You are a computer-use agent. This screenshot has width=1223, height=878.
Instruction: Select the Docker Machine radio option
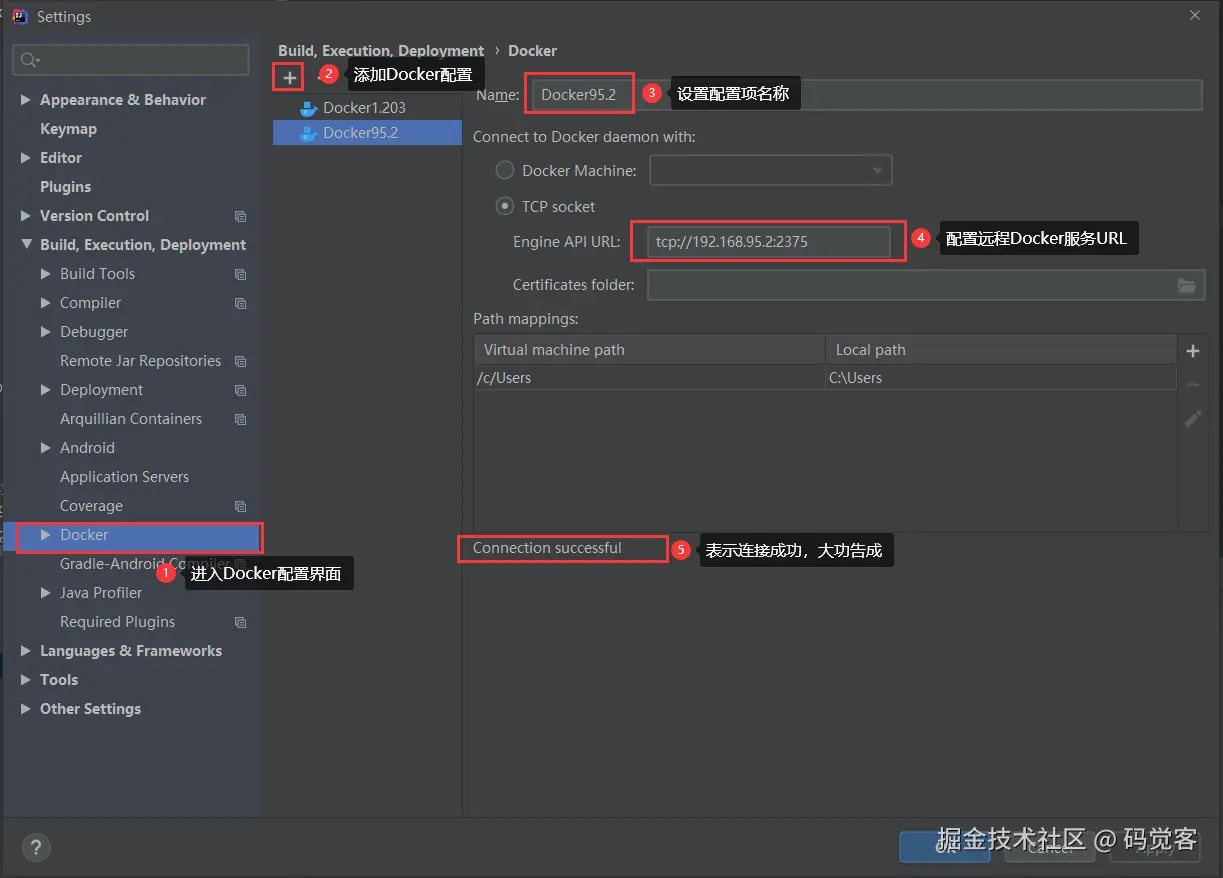[x=505, y=171]
